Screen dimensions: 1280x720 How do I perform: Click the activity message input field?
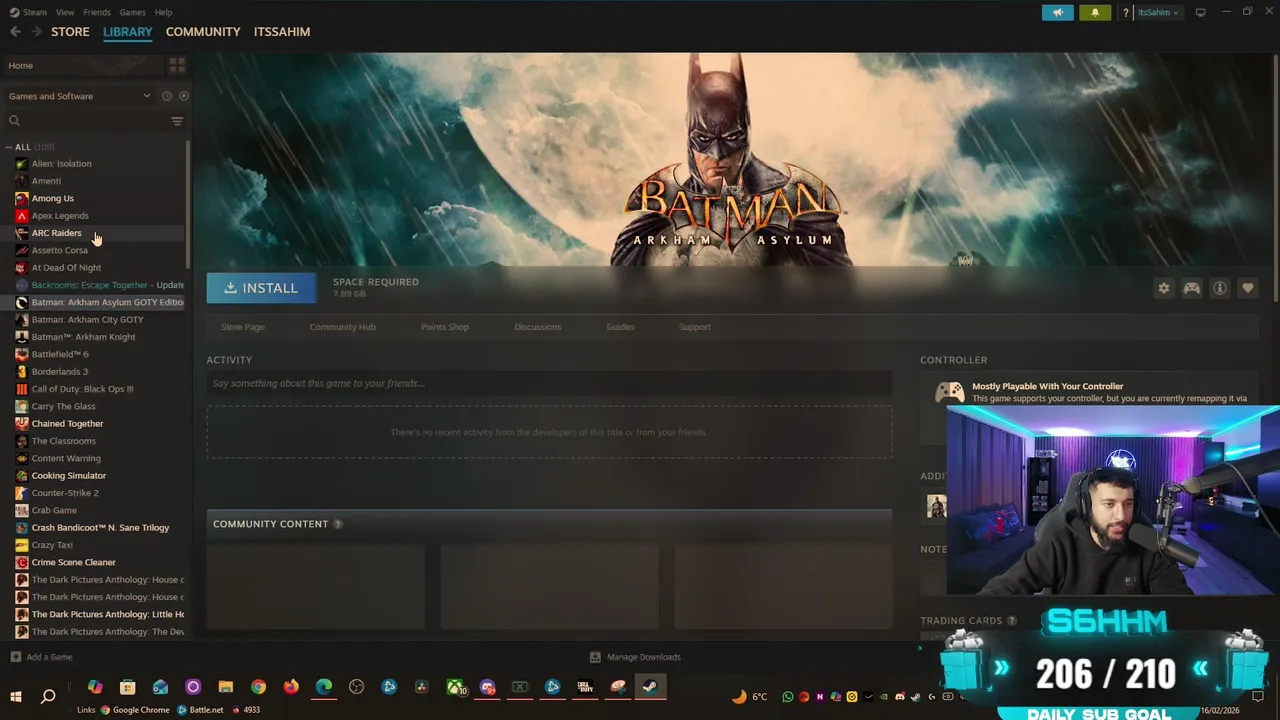point(549,383)
